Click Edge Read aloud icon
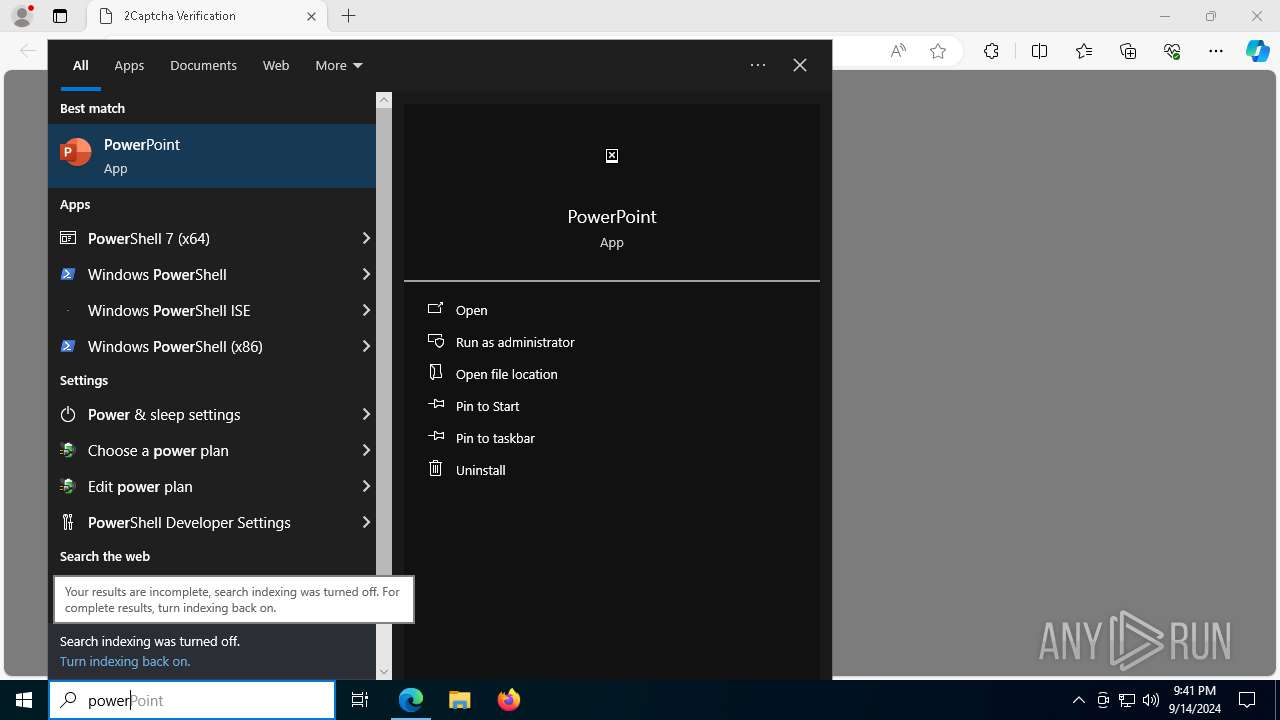1280x720 pixels. (898, 51)
